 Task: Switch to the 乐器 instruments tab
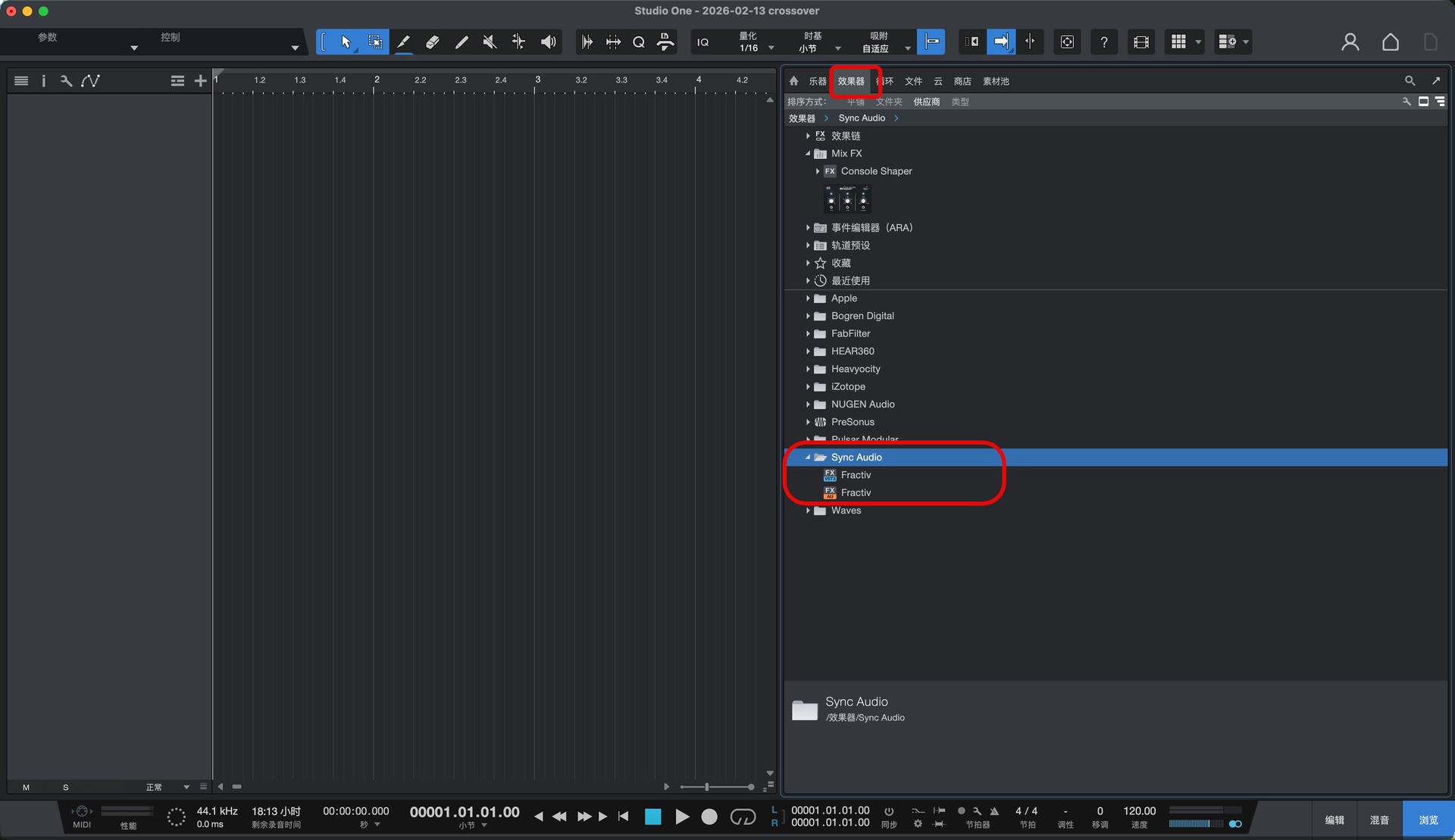(817, 81)
